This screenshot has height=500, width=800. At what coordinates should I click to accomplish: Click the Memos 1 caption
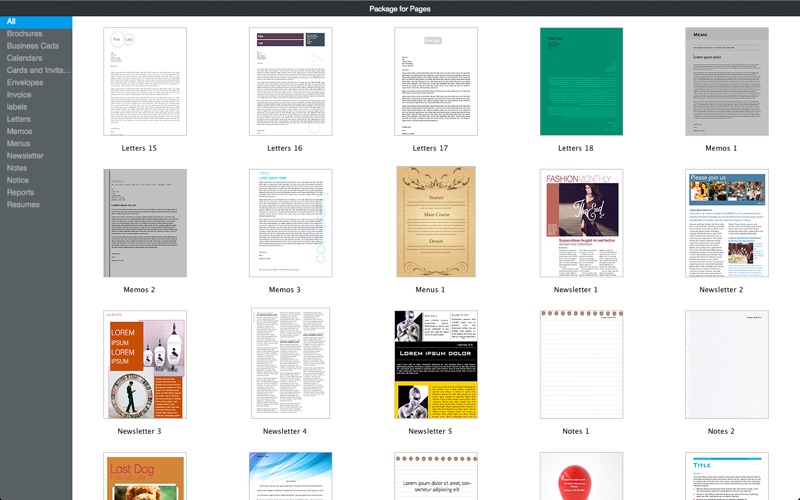pyautogui.click(x=721, y=148)
